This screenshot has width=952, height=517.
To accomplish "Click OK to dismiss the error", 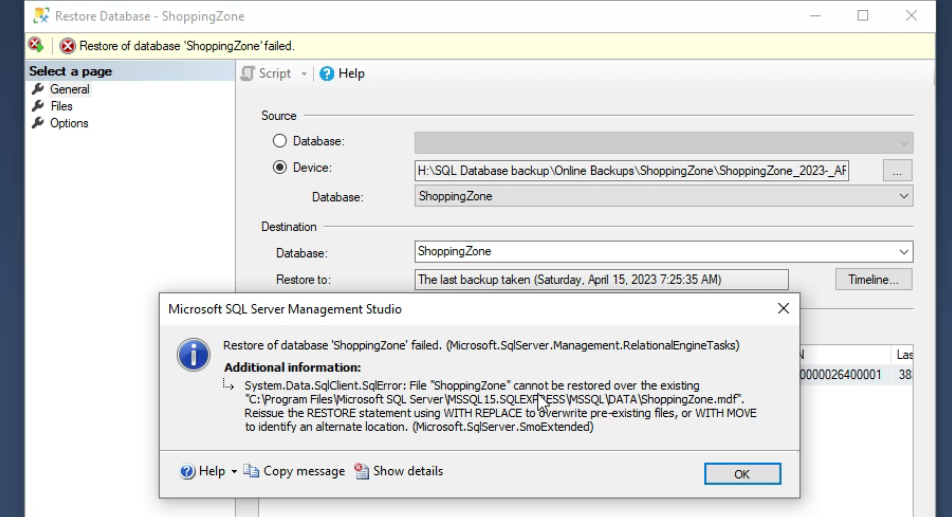I will click(742, 474).
